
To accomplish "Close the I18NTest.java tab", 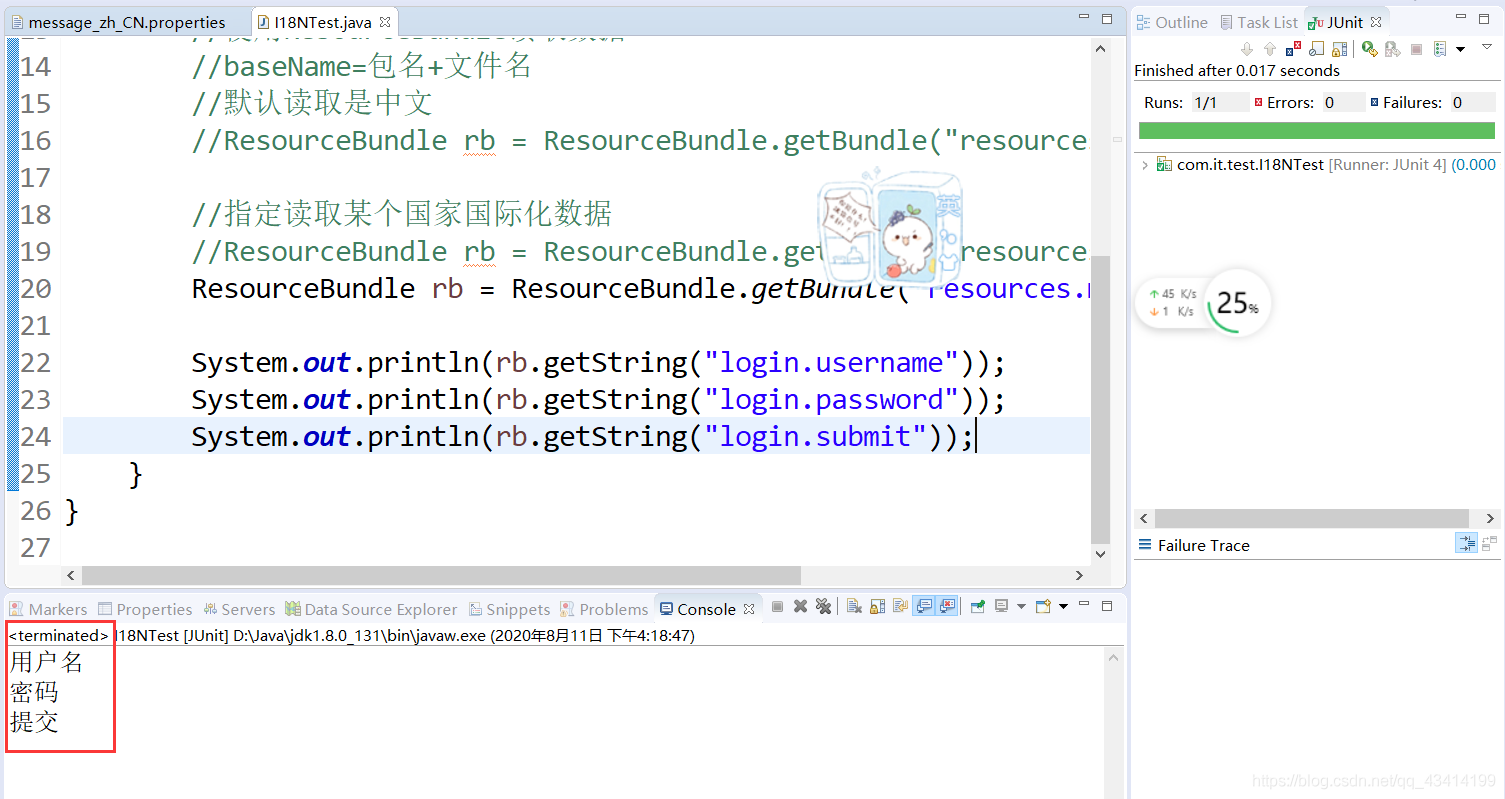I will pos(385,22).
